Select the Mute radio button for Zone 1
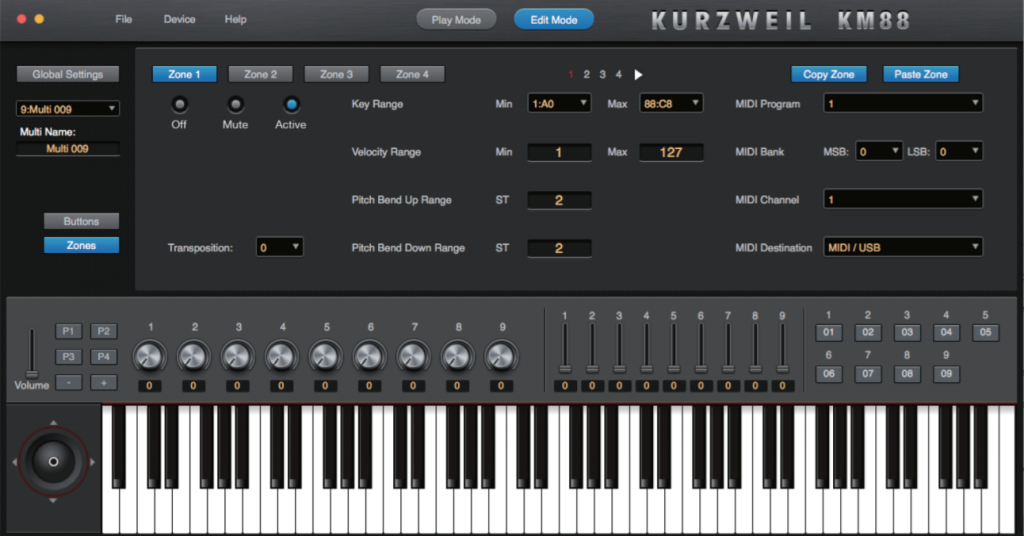 point(235,104)
